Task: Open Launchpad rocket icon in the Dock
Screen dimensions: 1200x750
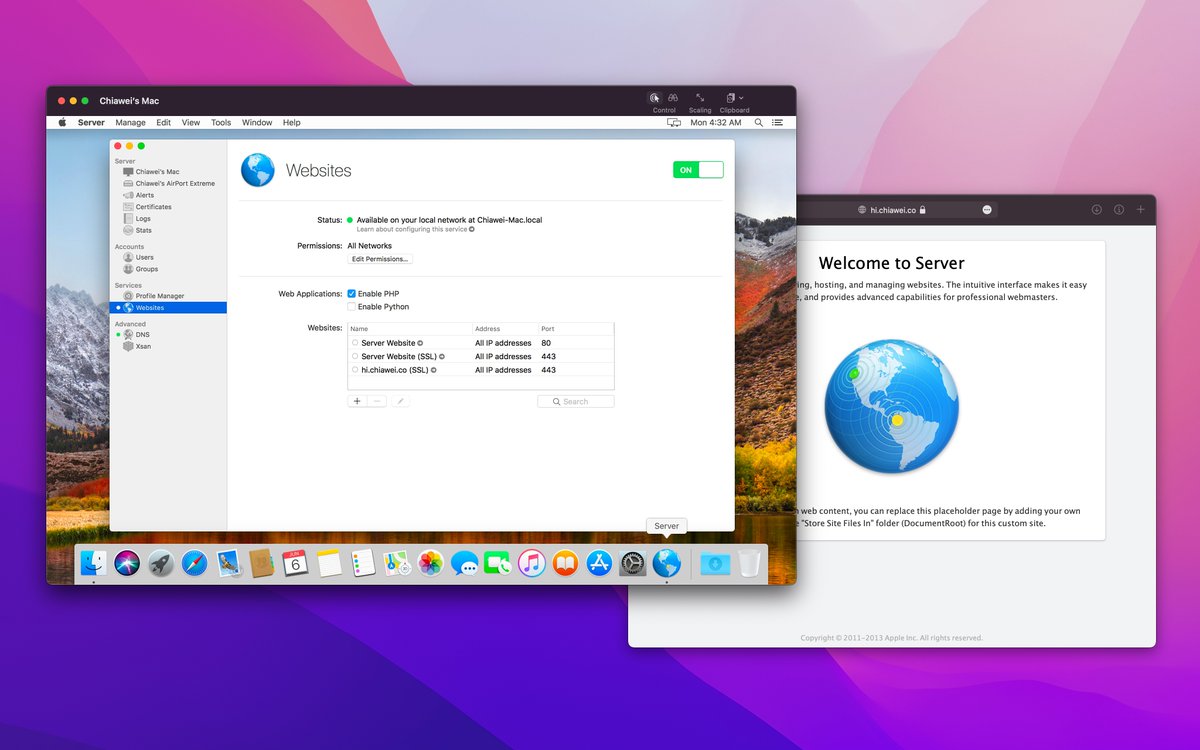Action: pos(160,563)
